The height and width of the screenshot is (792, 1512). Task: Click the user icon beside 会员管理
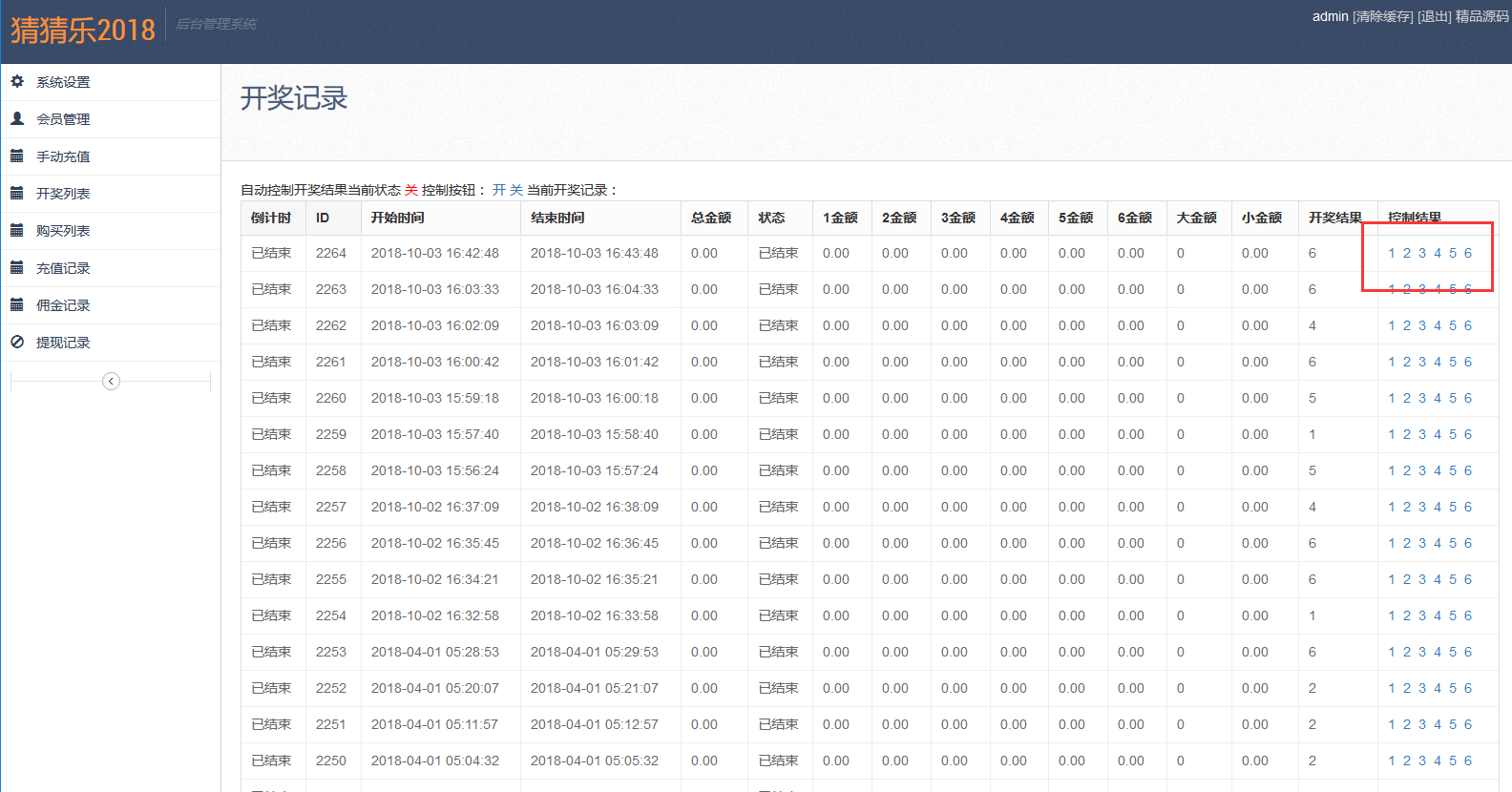(17, 119)
